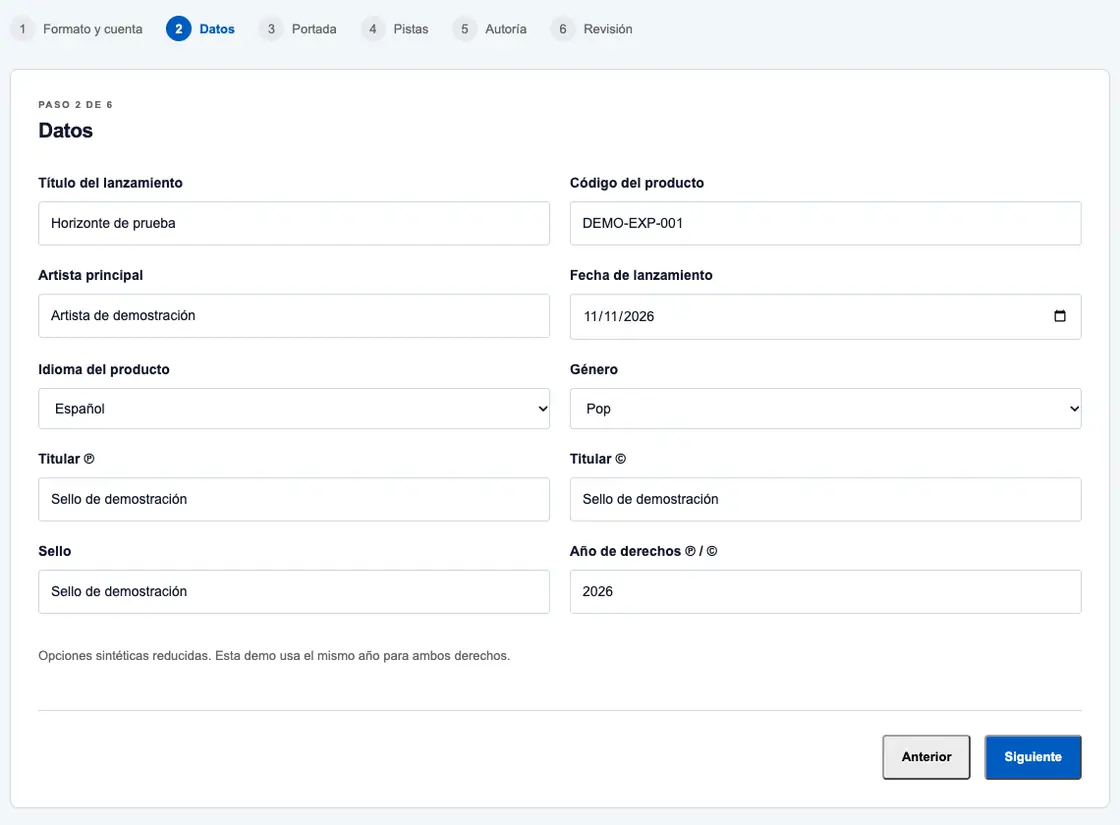The height and width of the screenshot is (825, 1120).
Task: Click the Código del producto input
Action: click(825, 223)
